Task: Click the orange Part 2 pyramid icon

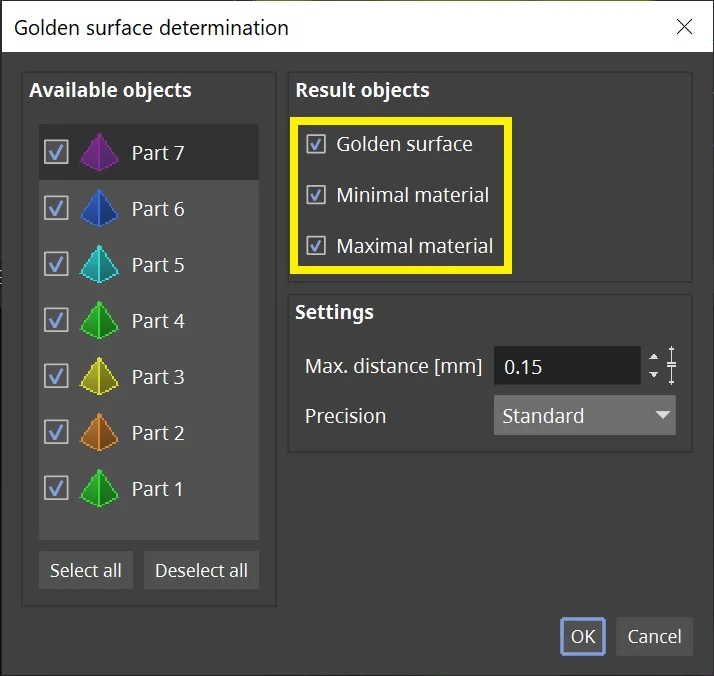Action: tap(99, 432)
